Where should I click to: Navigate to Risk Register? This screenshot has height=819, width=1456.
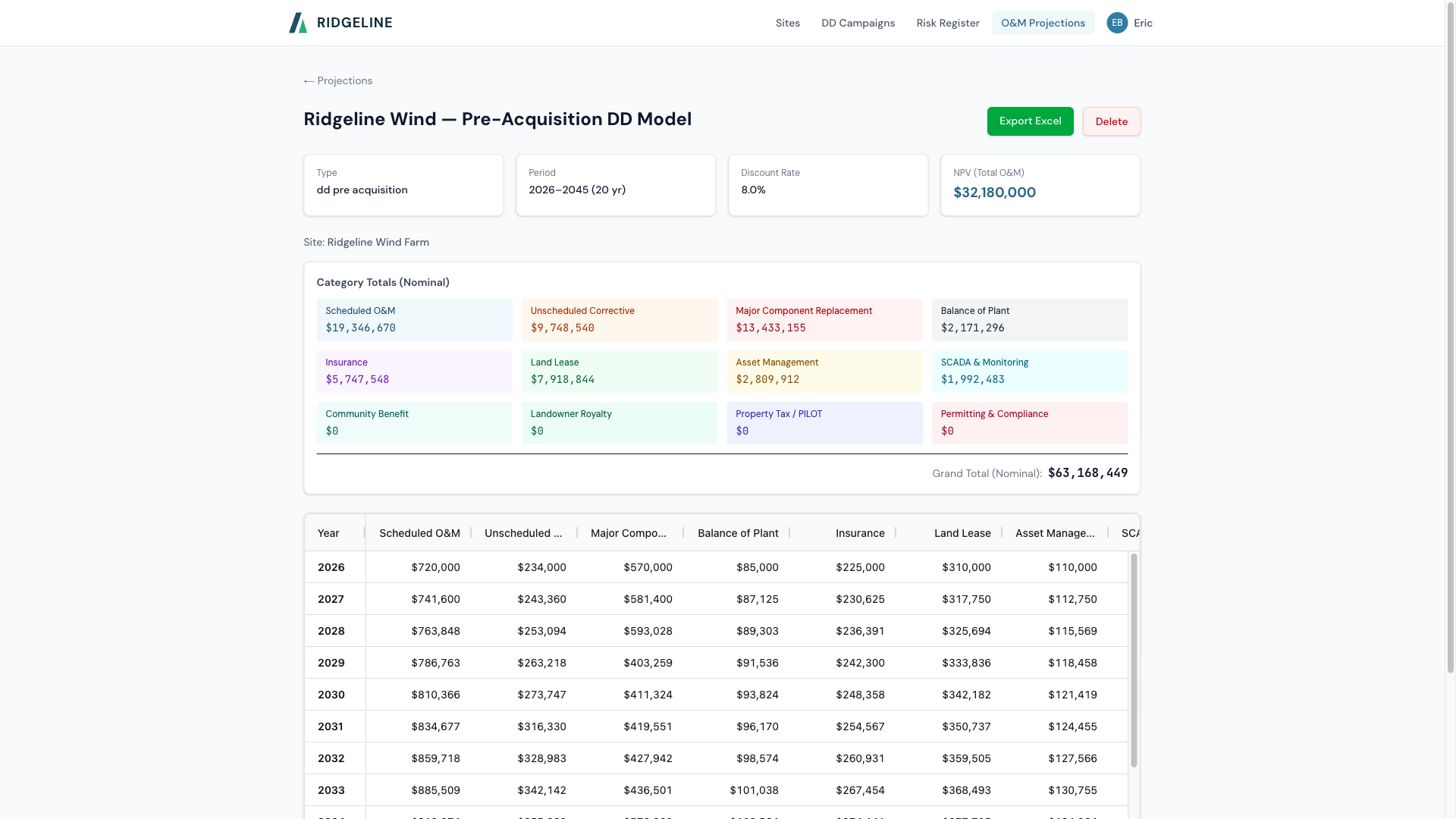tap(947, 23)
